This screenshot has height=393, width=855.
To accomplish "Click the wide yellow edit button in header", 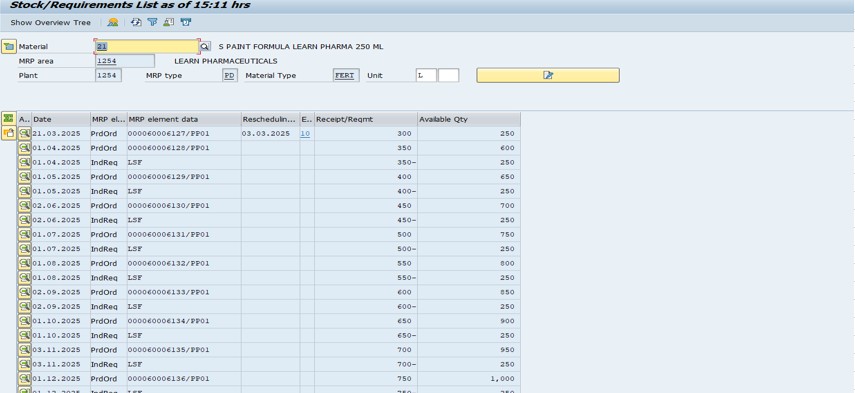I will coord(548,75).
